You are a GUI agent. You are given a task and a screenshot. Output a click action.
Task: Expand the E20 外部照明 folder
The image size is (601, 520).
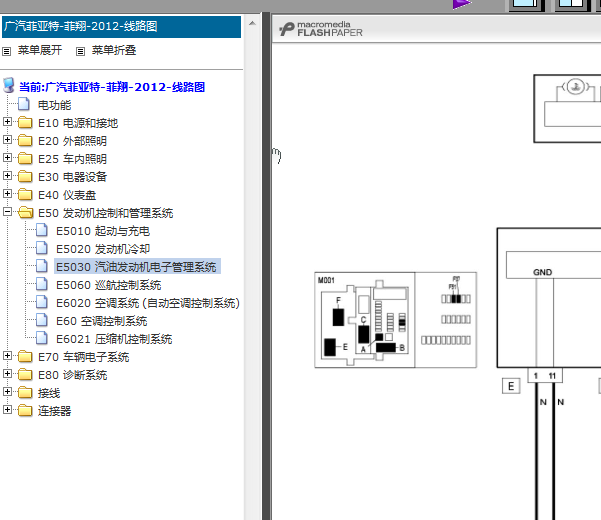[x=7, y=140]
